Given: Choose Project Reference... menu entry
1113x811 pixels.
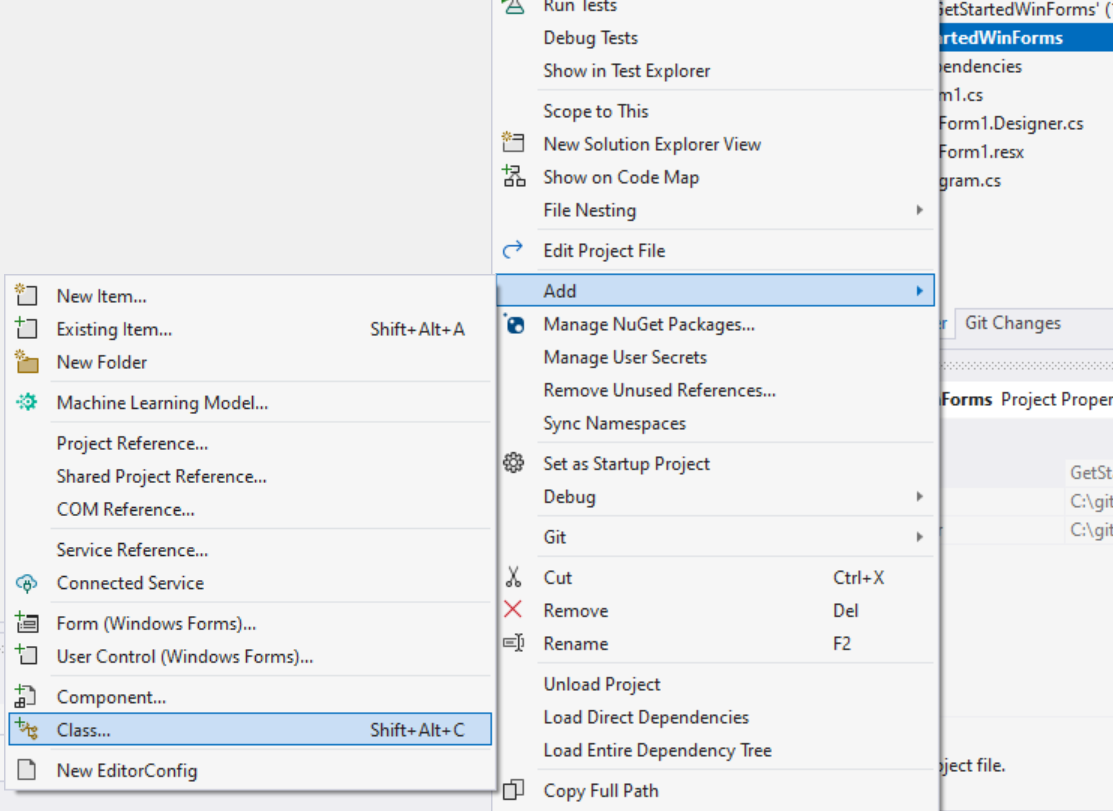Looking at the screenshot, I should (132, 443).
